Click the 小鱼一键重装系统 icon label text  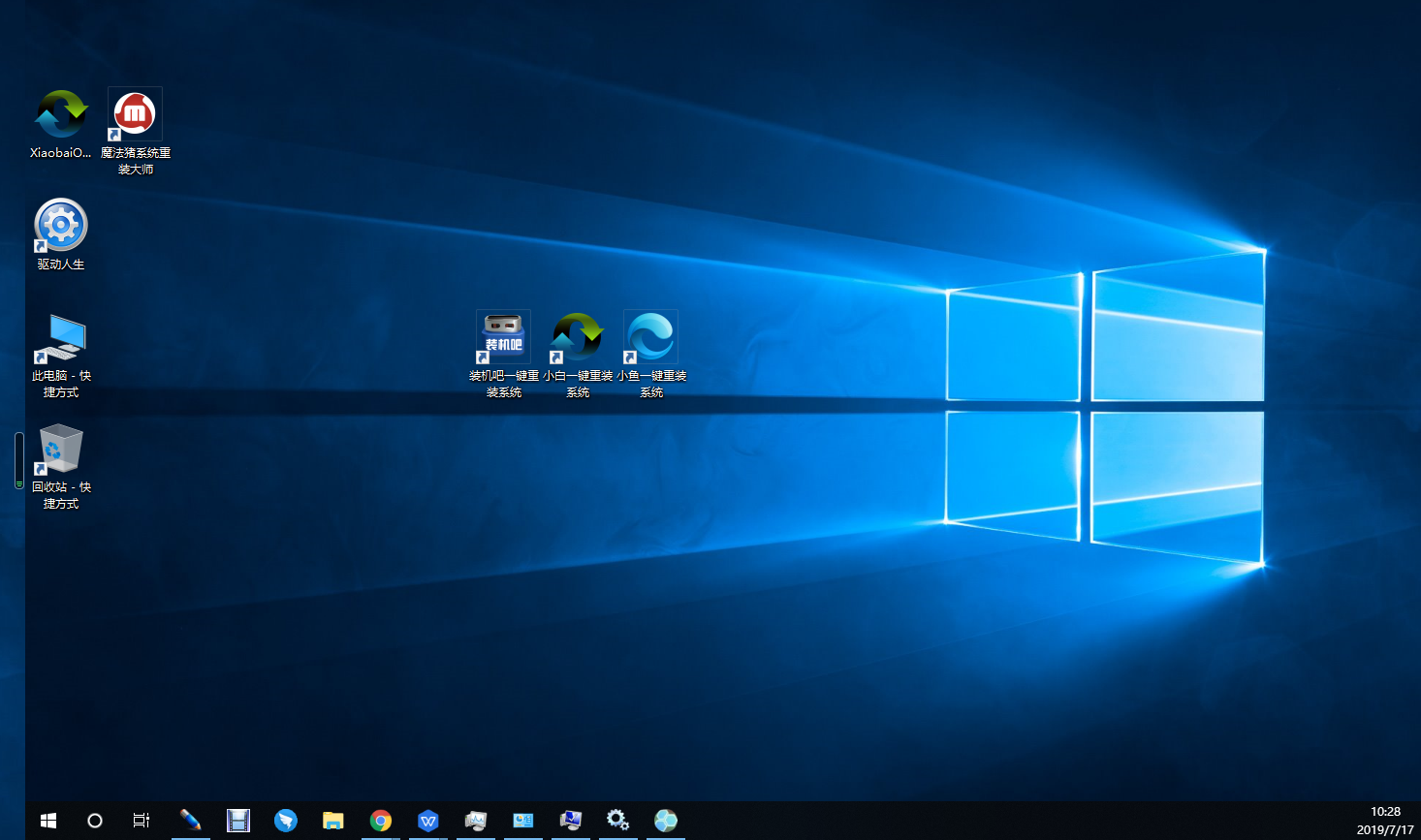pos(651,384)
